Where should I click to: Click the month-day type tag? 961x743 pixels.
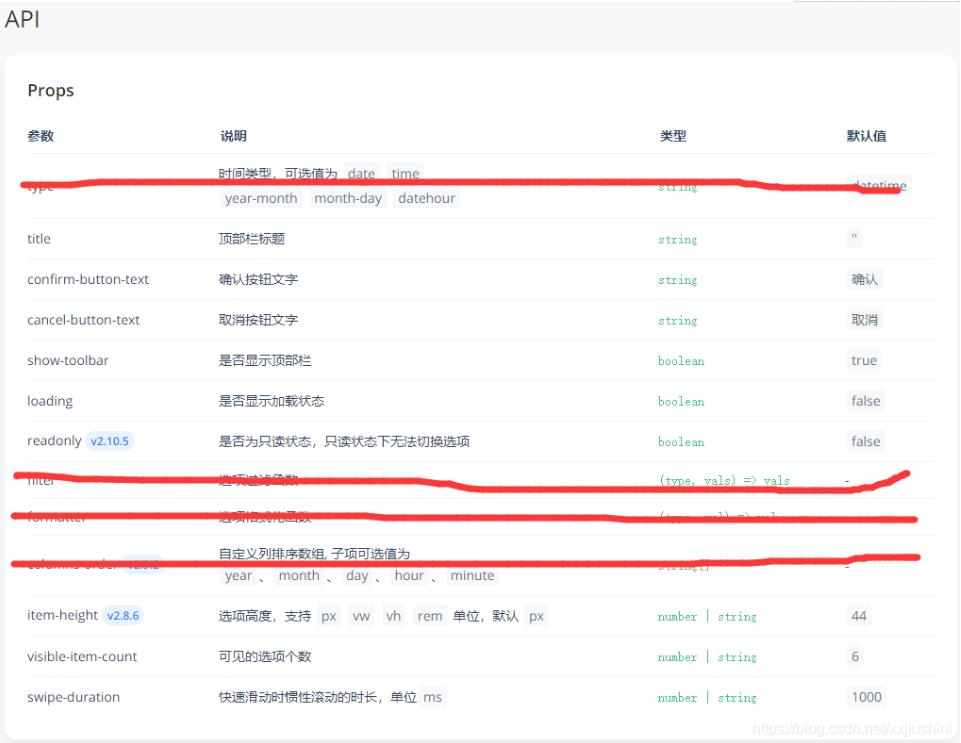click(x=347, y=198)
